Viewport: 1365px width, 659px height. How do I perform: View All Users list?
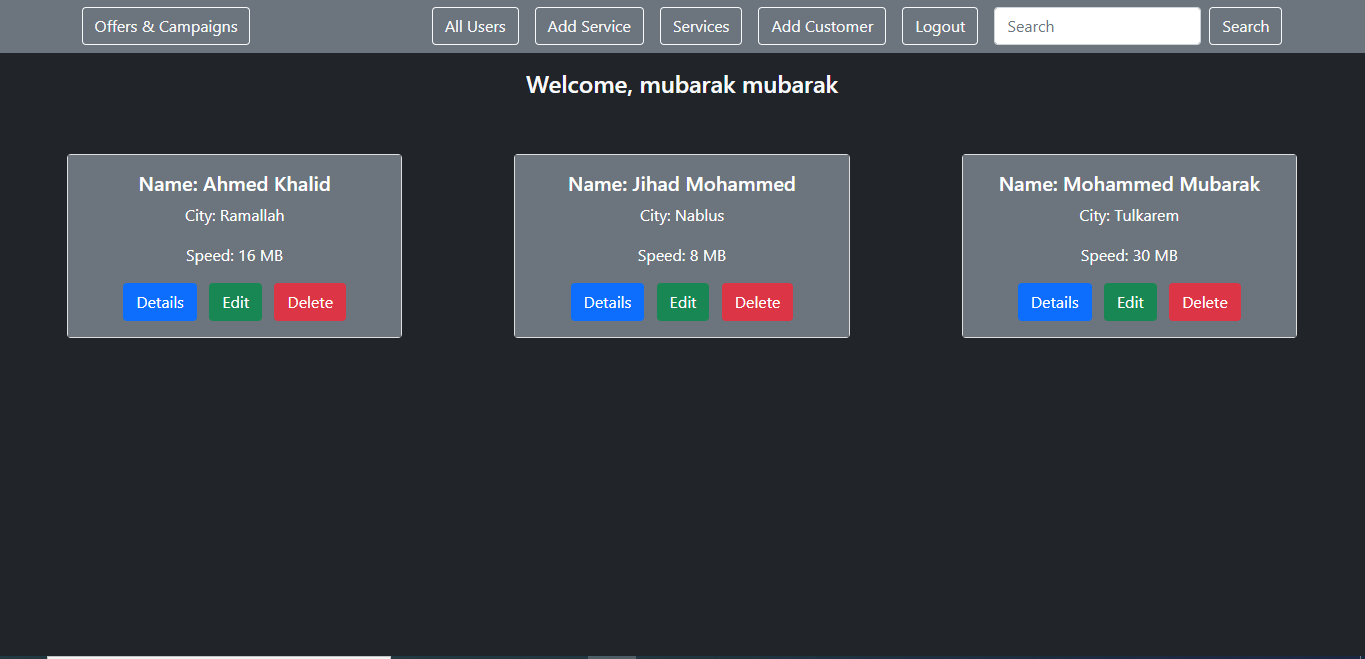(x=475, y=26)
